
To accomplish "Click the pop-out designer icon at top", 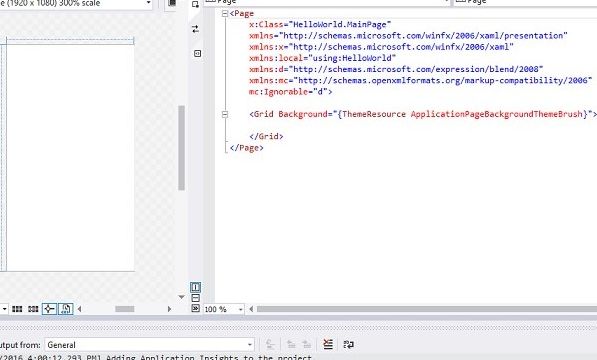I will point(196,4).
